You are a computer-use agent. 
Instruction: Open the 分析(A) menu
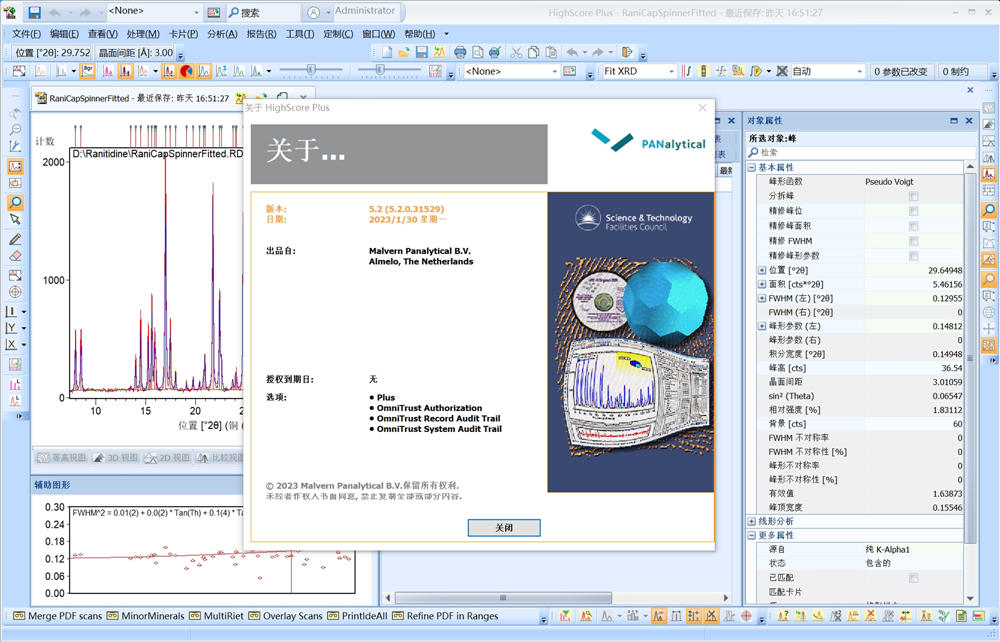(x=222, y=34)
